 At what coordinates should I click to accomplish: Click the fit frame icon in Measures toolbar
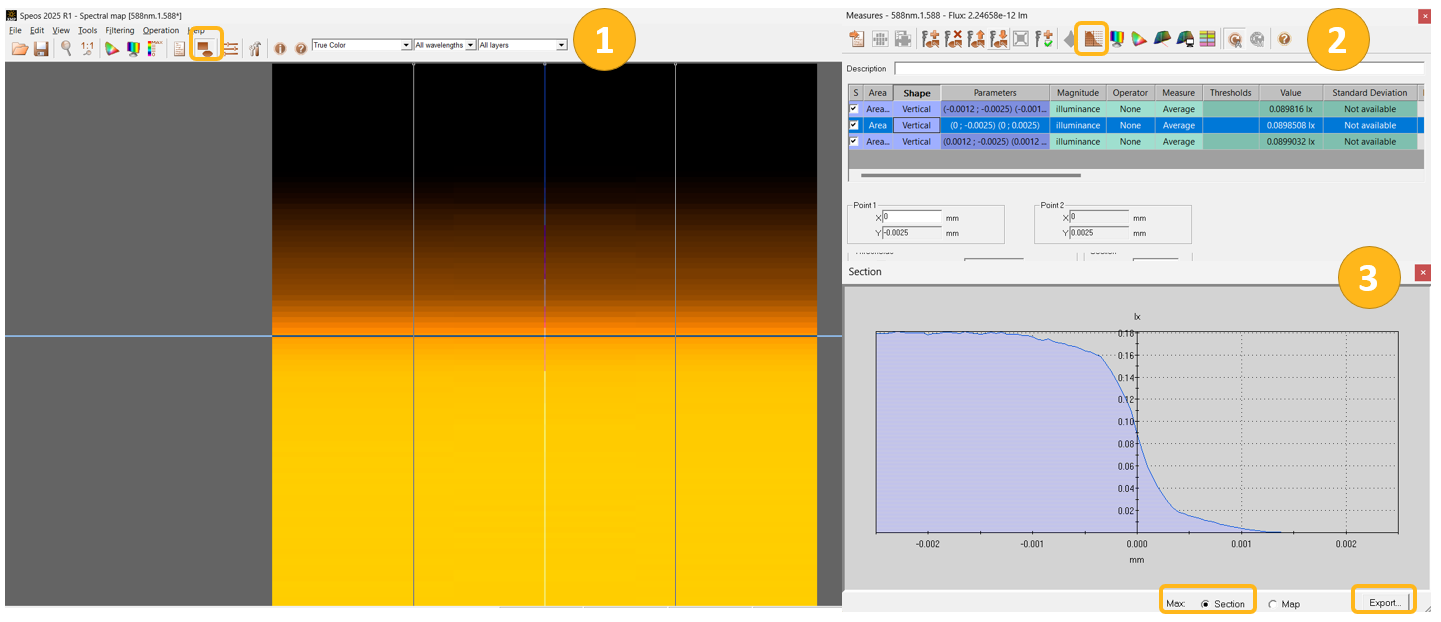click(1020, 39)
